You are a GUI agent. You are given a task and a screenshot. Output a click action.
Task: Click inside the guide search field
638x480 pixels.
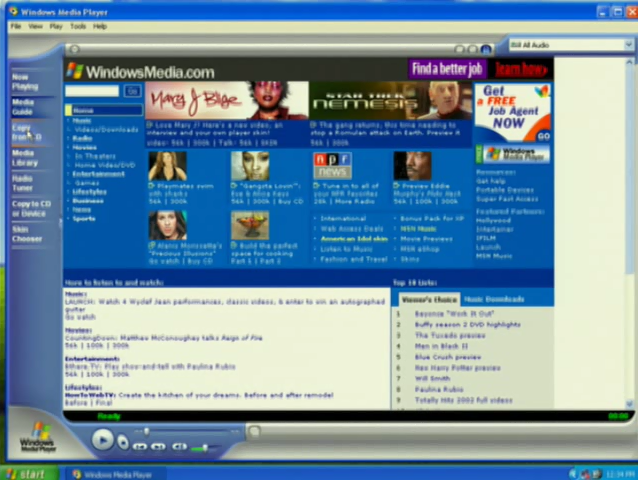[x=92, y=91]
